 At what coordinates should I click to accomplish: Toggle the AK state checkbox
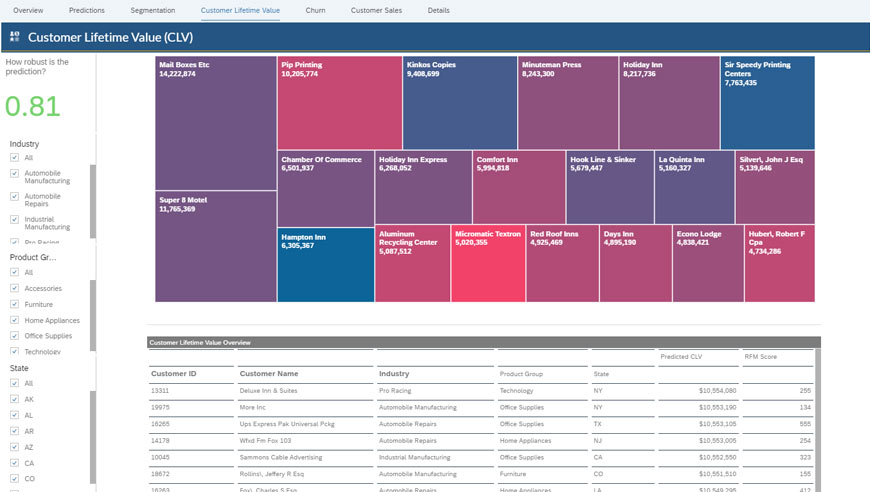[15, 399]
